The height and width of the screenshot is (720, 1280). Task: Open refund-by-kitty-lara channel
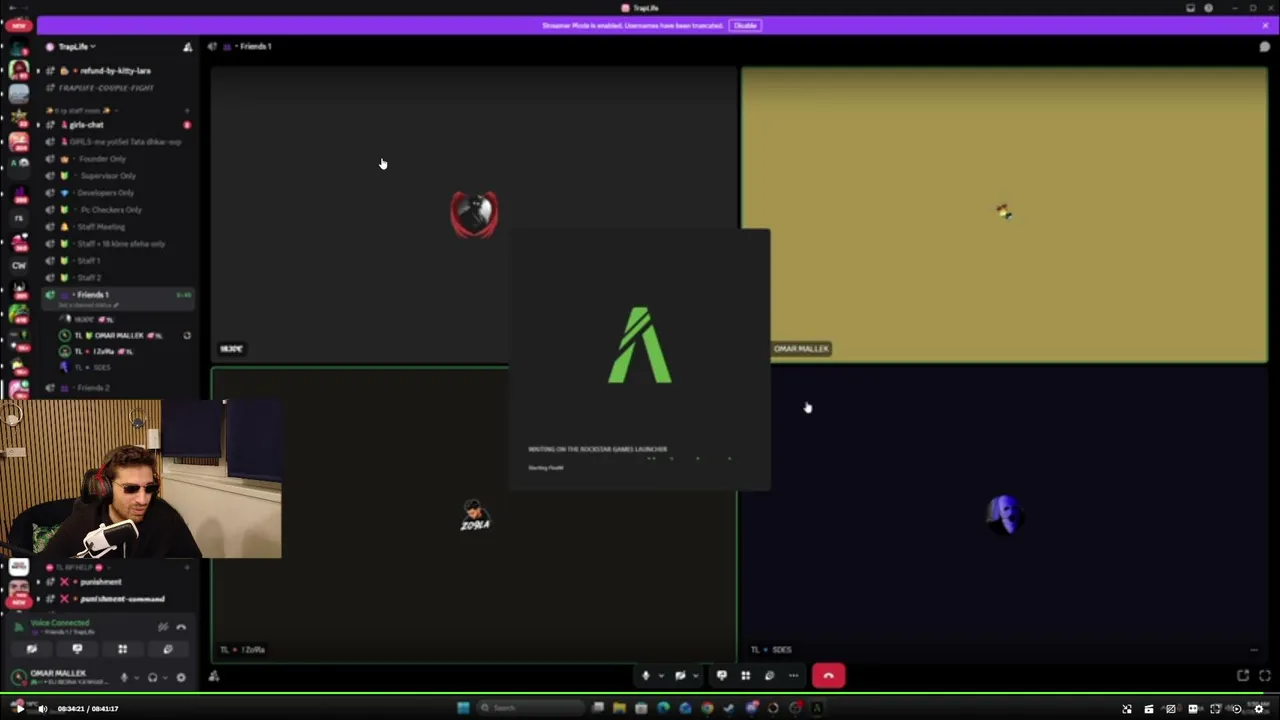(115, 71)
